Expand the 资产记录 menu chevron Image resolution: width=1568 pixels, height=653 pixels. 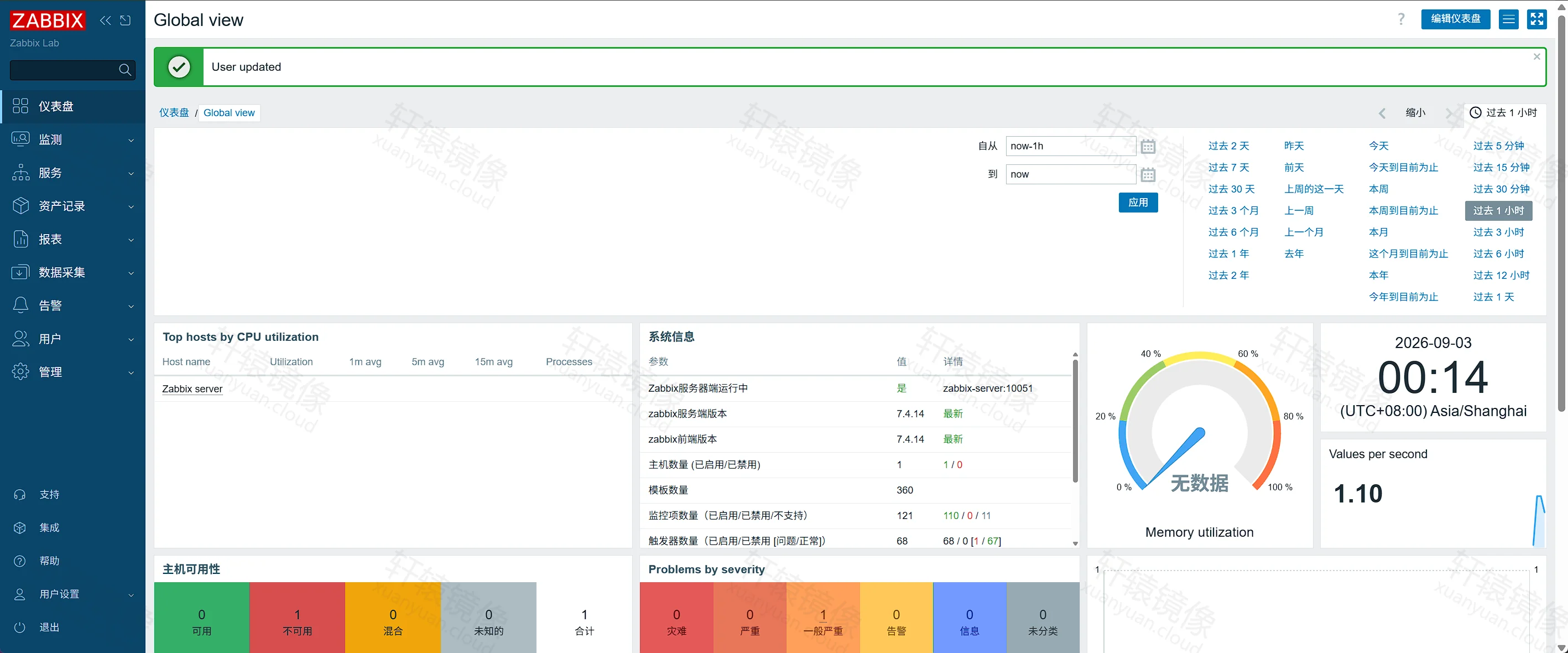point(131,206)
